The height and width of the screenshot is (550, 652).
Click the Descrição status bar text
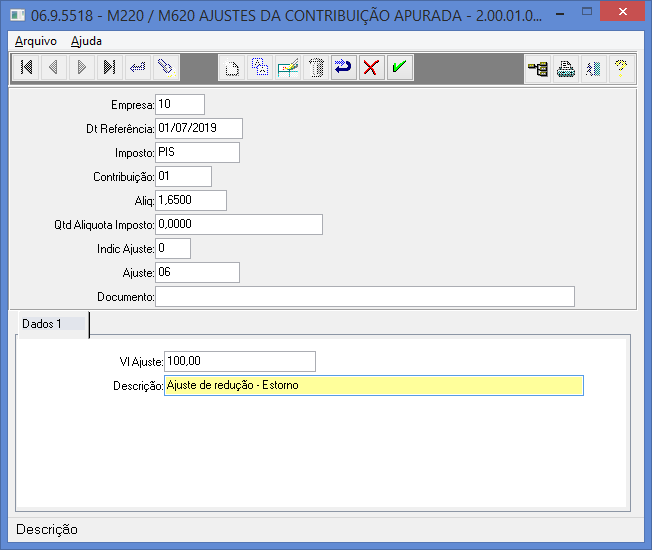(47, 530)
